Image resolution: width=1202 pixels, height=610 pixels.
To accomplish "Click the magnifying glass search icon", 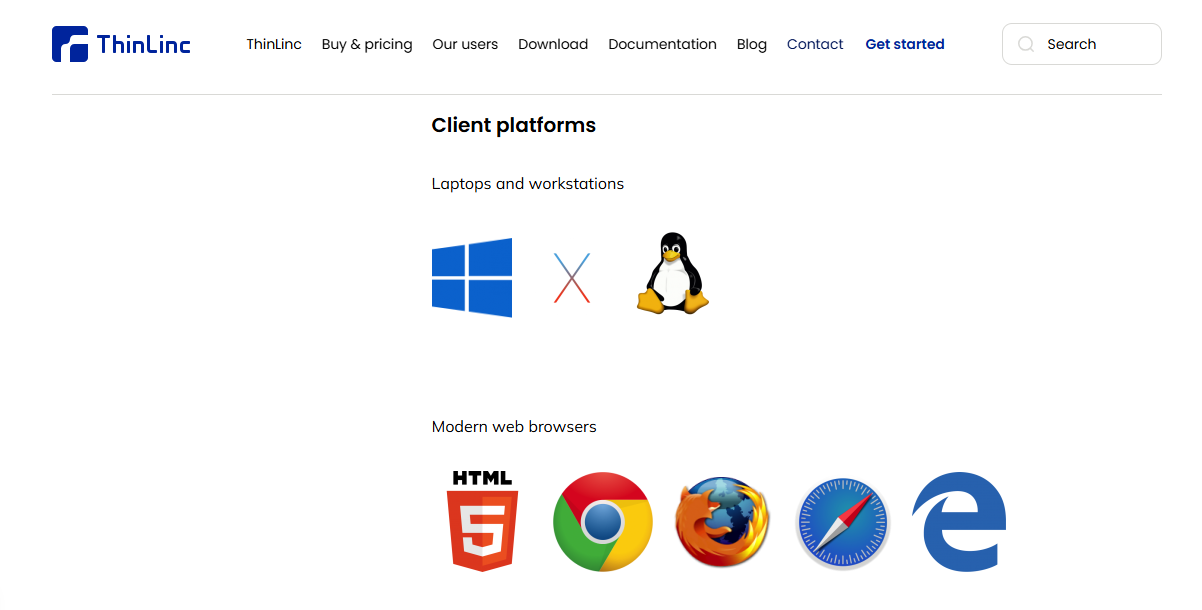I will click(x=1025, y=44).
